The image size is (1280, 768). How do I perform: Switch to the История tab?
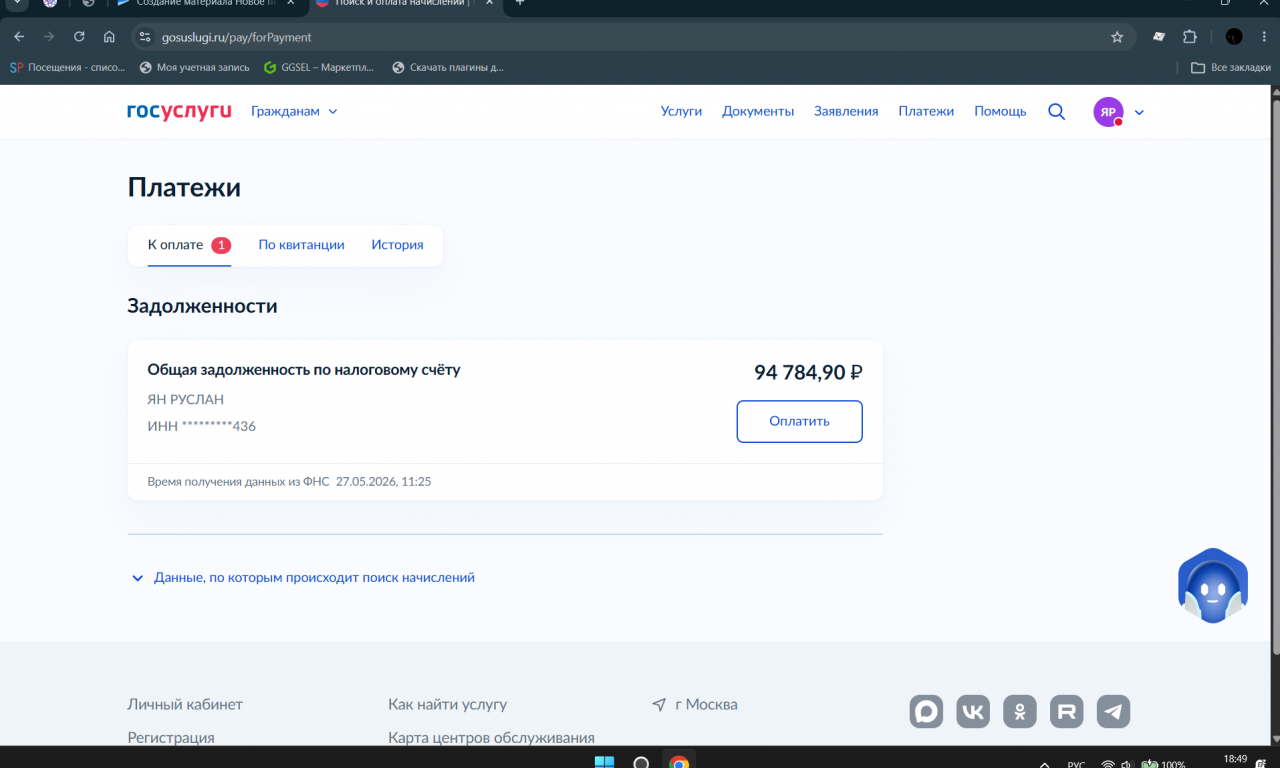click(397, 245)
